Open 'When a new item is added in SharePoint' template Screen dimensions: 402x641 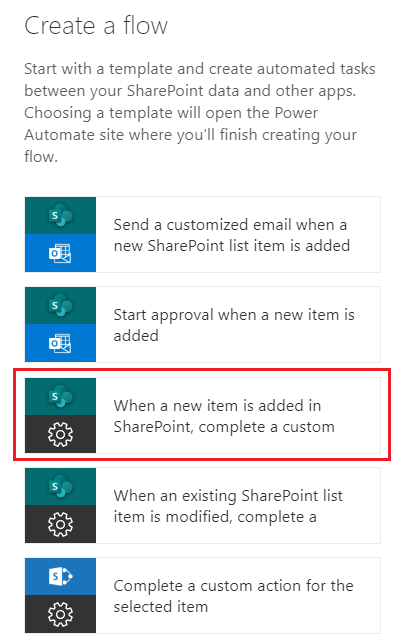(202, 415)
